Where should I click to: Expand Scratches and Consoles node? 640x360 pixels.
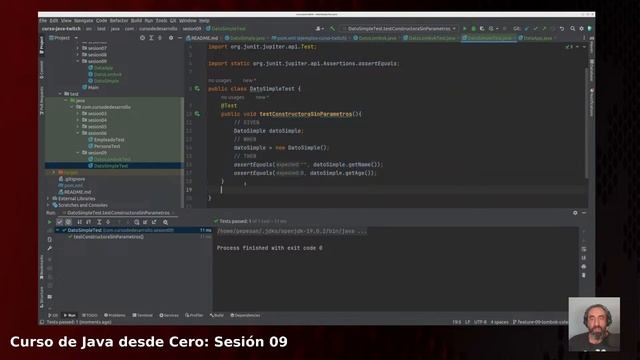click(49, 205)
